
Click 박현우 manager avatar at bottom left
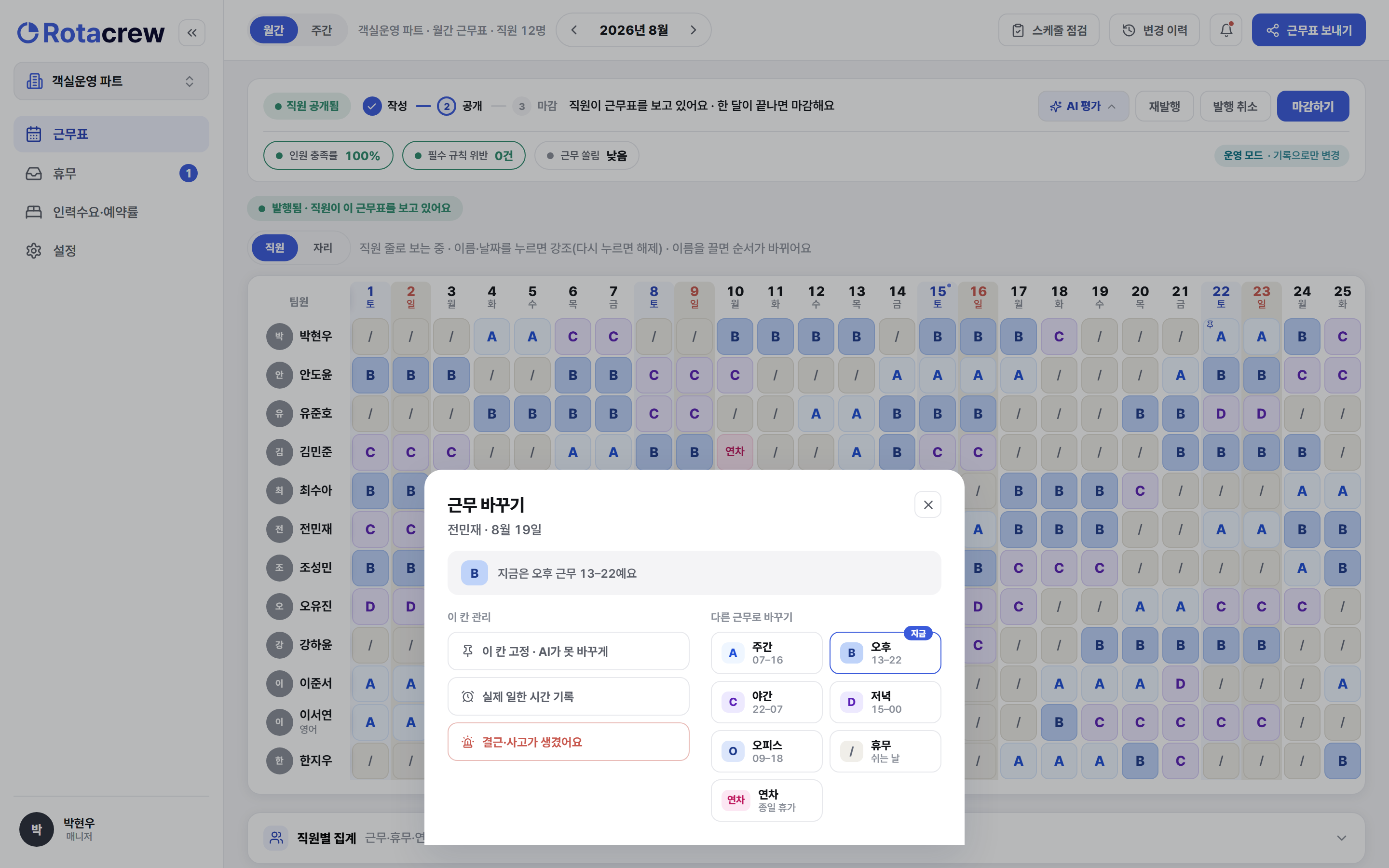pos(36,829)
